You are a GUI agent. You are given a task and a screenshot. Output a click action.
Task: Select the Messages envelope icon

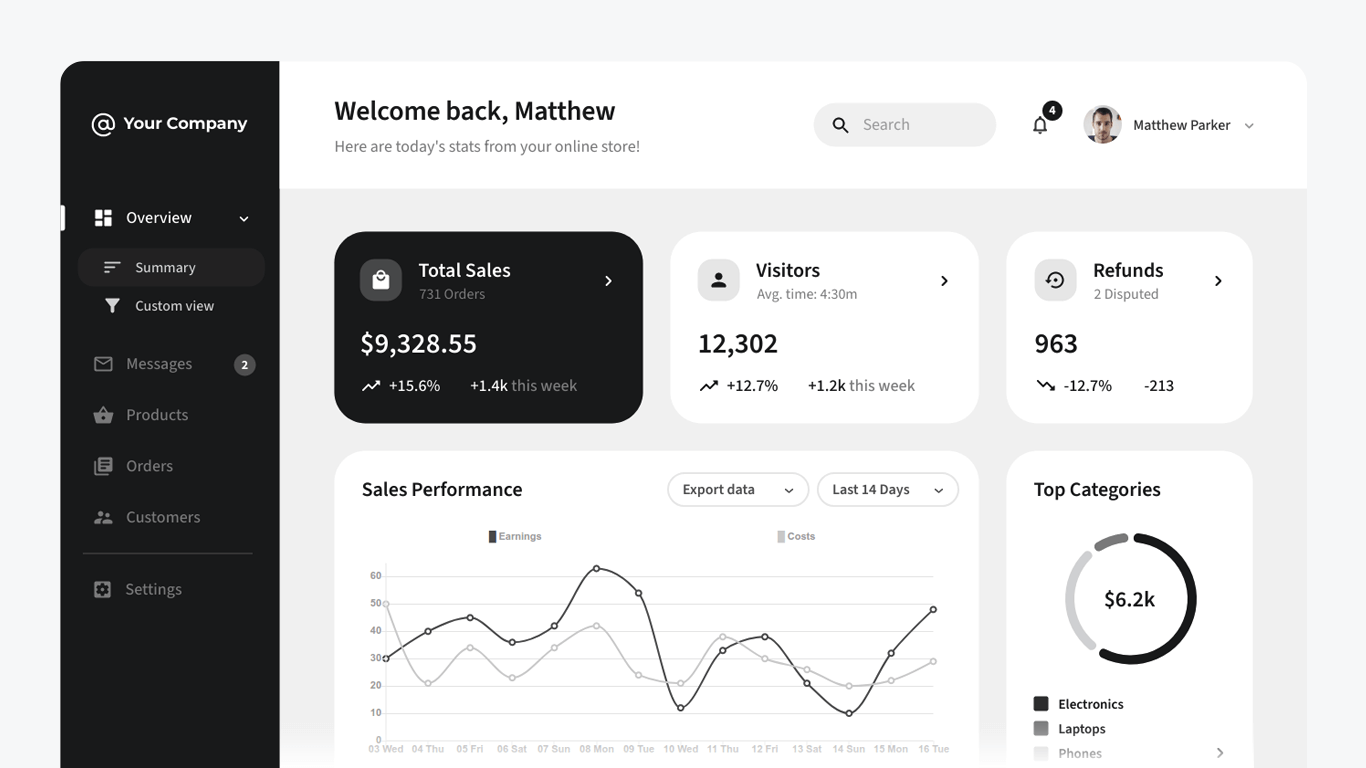pyautogui.click(x=102, y=363)
